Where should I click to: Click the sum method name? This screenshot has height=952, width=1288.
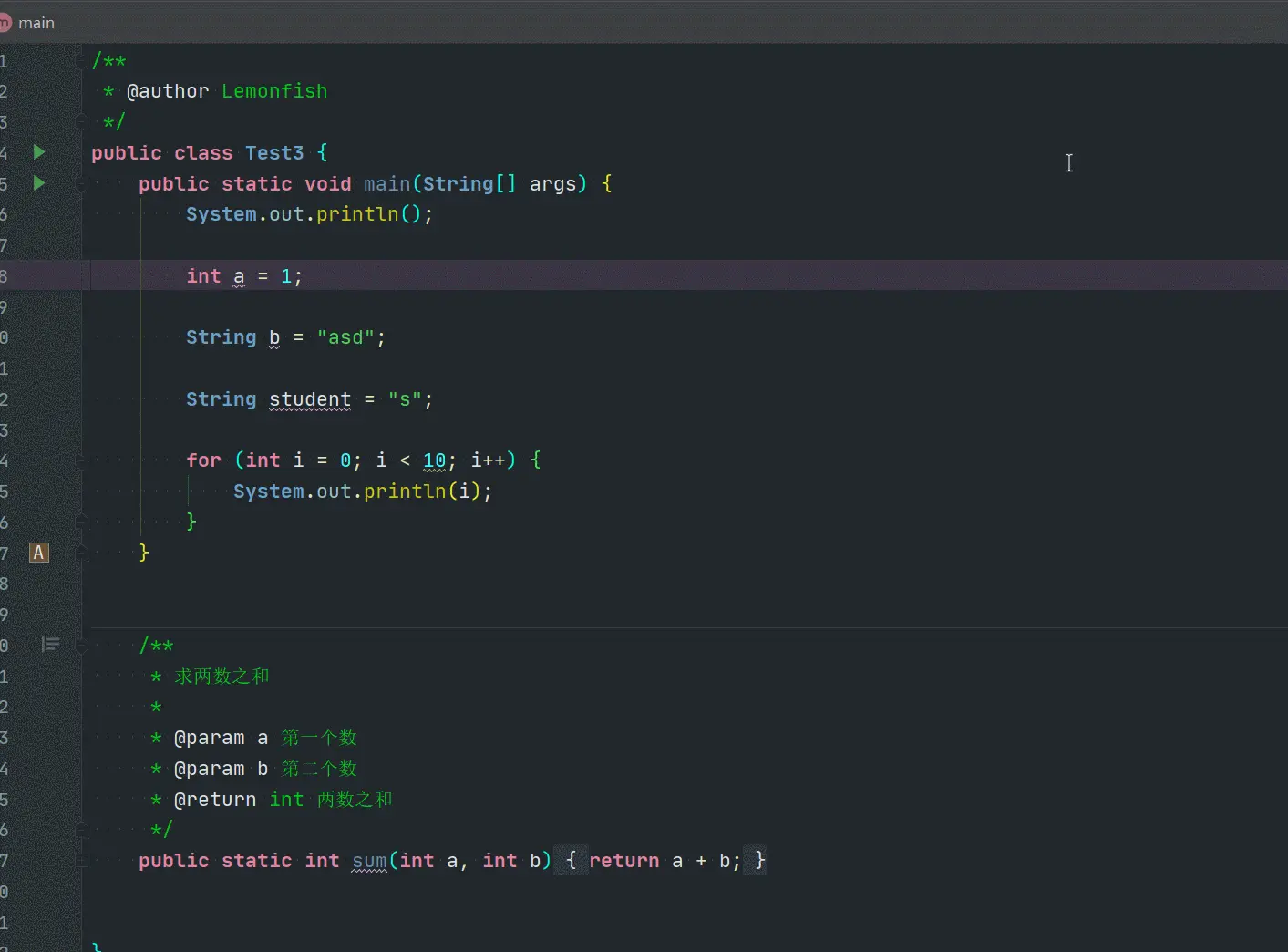tap(369, 860)
